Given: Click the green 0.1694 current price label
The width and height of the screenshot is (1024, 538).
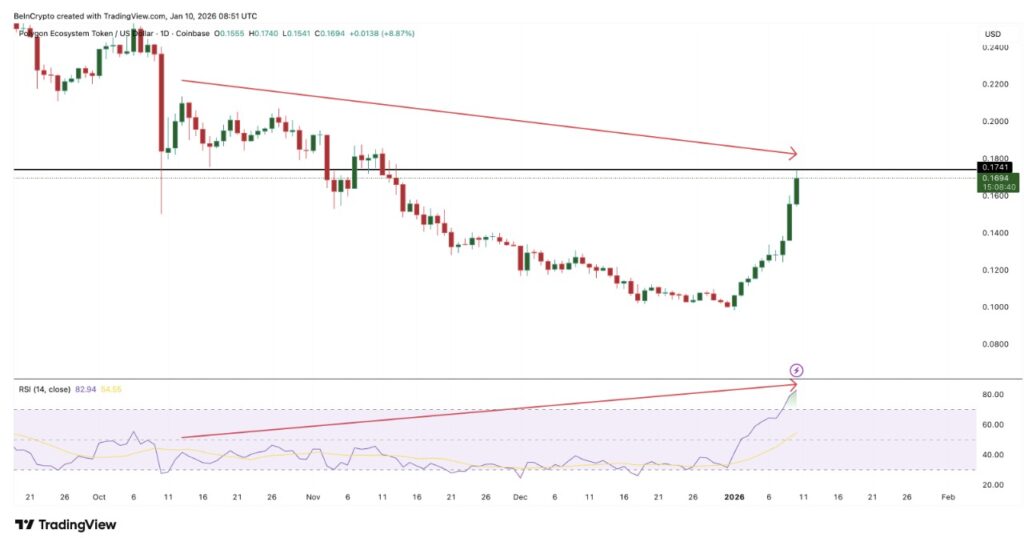Looking at the screenshot, I should point(997,178).
